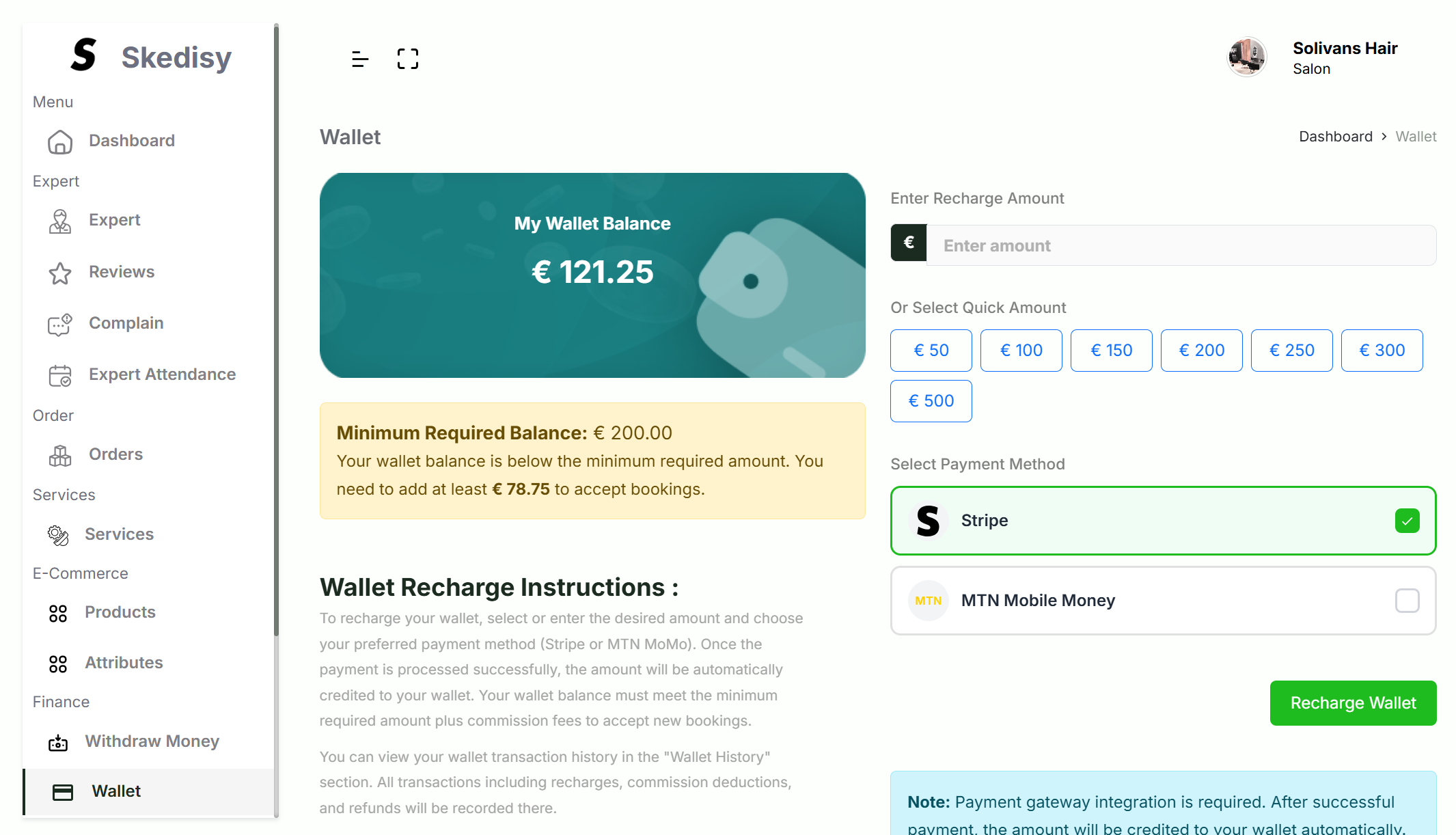Click the Complain speech-bubble icon
The height and width of the screenshot is (835, 1456).
coord(60,324)
